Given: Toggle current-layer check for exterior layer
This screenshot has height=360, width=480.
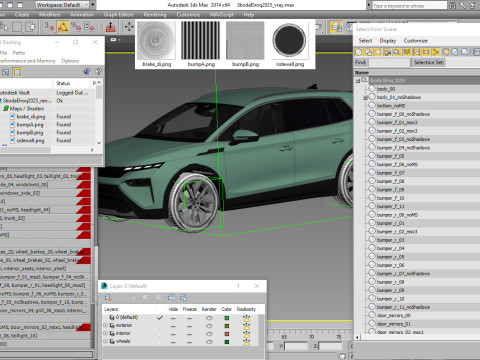Looking at the screenshot, I should [x=160, y=326].
